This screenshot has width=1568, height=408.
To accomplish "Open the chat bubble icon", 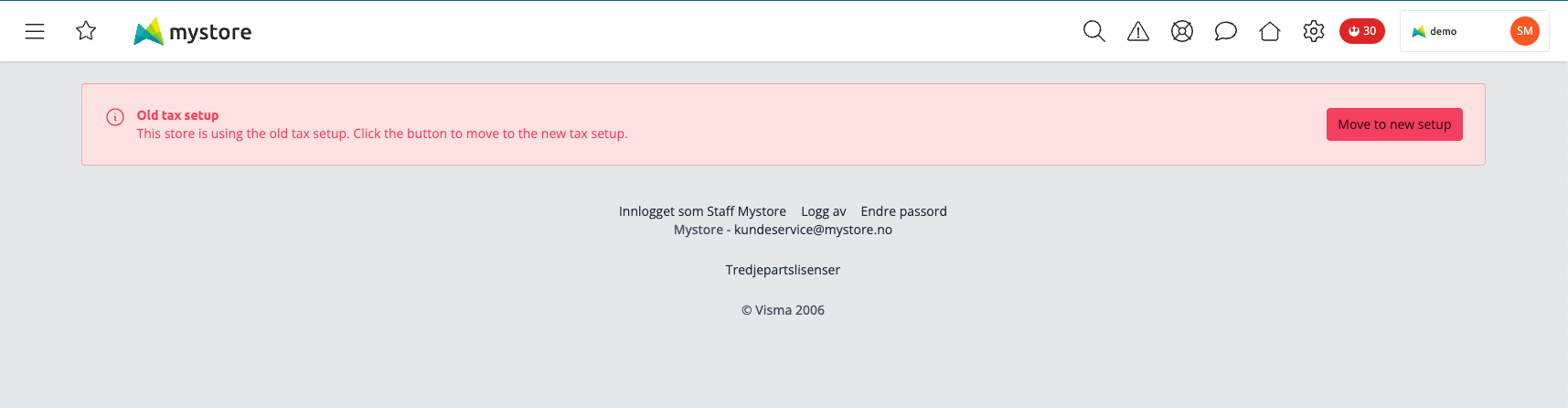I will pos(1226,32).
